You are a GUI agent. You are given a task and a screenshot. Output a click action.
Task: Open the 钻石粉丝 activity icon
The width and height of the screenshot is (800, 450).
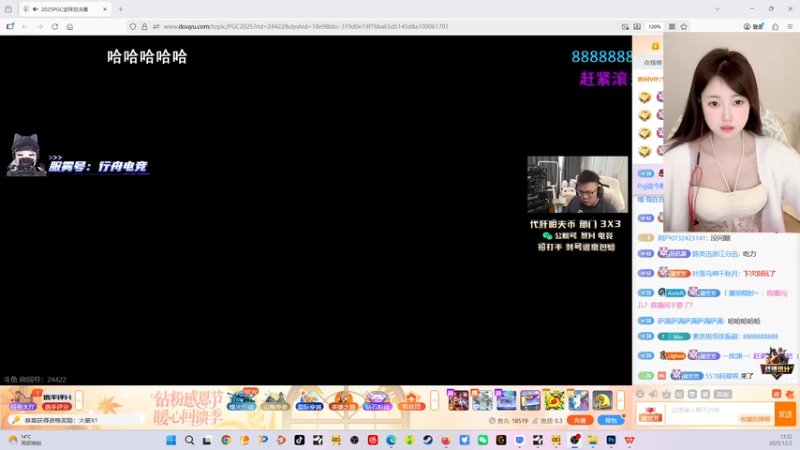(377, 401)
